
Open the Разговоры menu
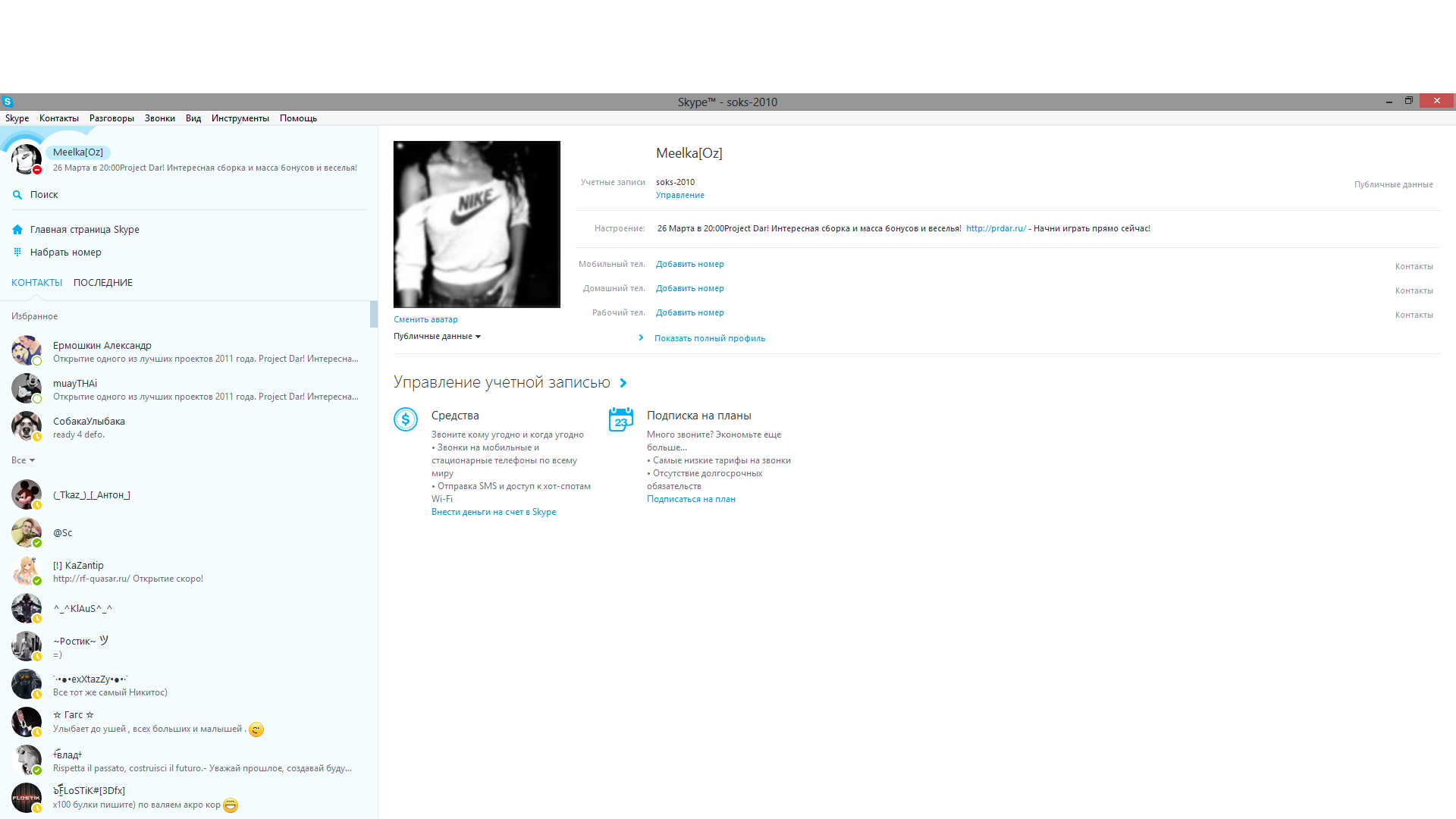coord(111,118)
